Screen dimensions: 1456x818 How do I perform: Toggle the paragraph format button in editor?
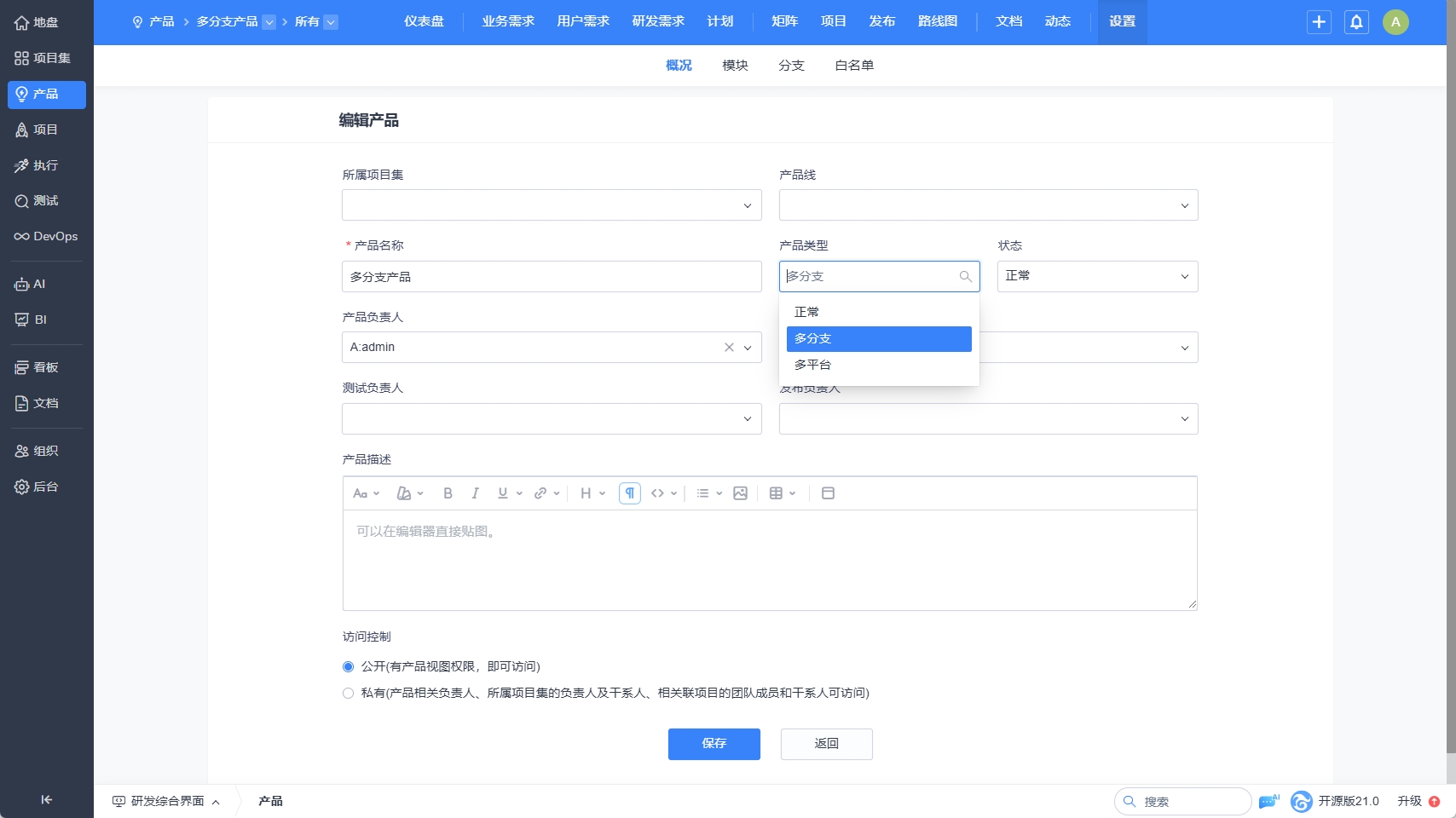coord(630,493)
